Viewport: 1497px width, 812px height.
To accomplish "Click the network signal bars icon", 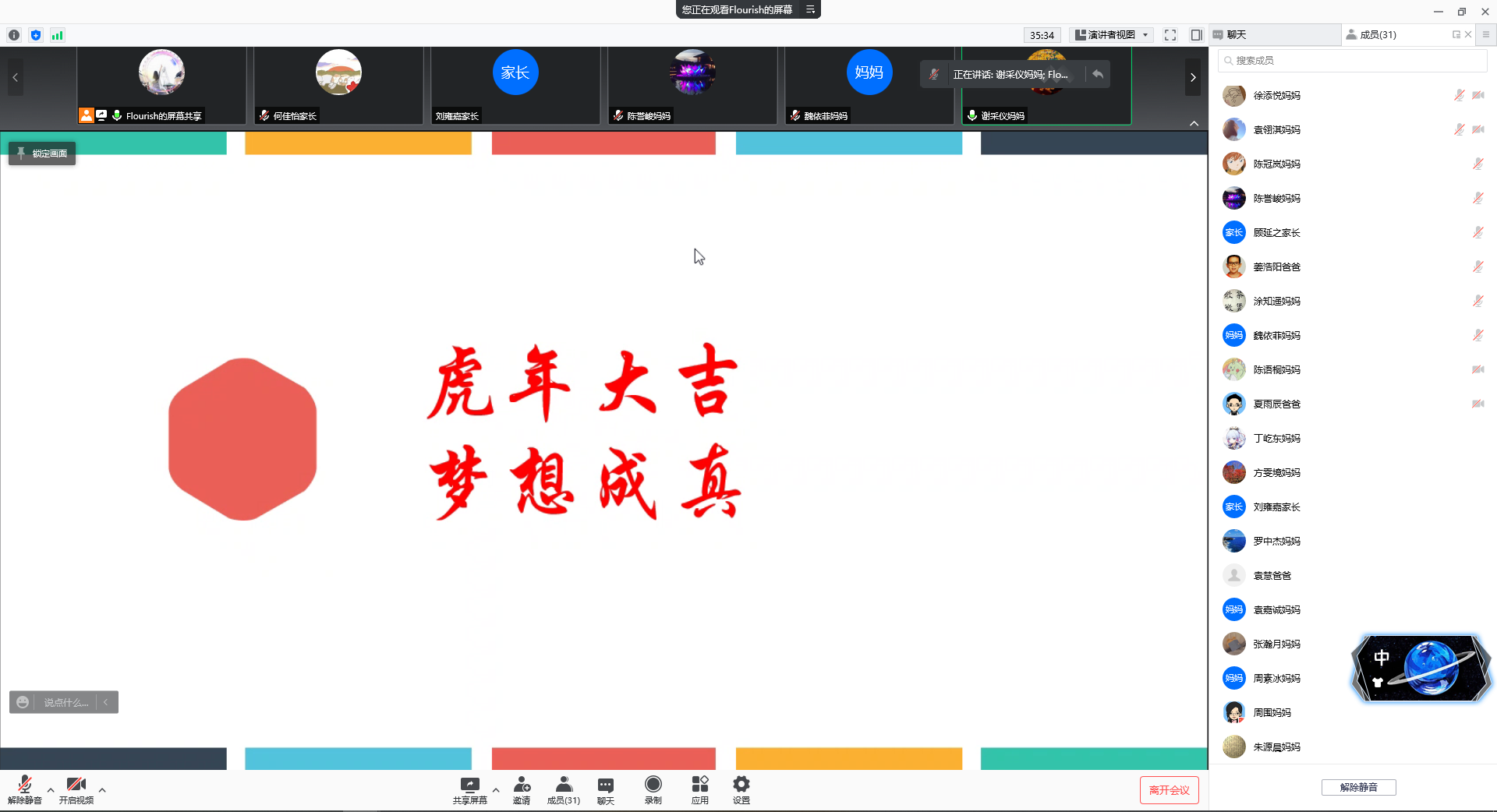I will (x=57, y=35).
